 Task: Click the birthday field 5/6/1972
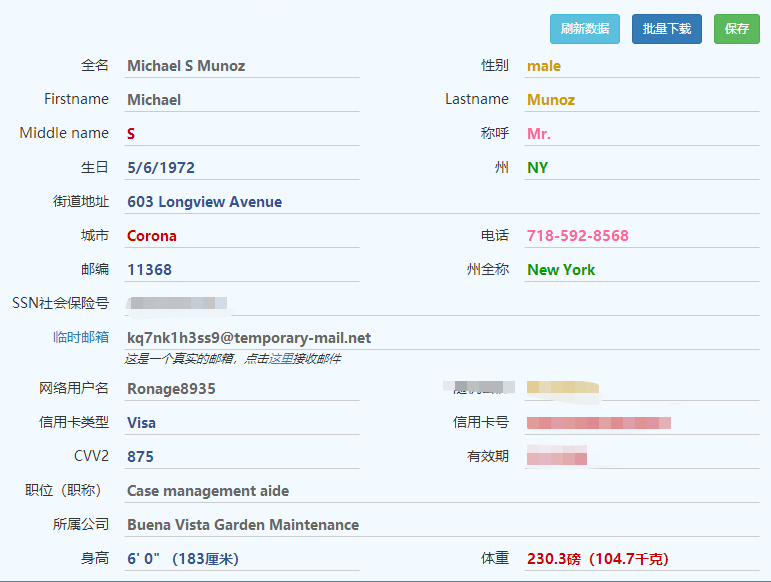click(242, 168)
